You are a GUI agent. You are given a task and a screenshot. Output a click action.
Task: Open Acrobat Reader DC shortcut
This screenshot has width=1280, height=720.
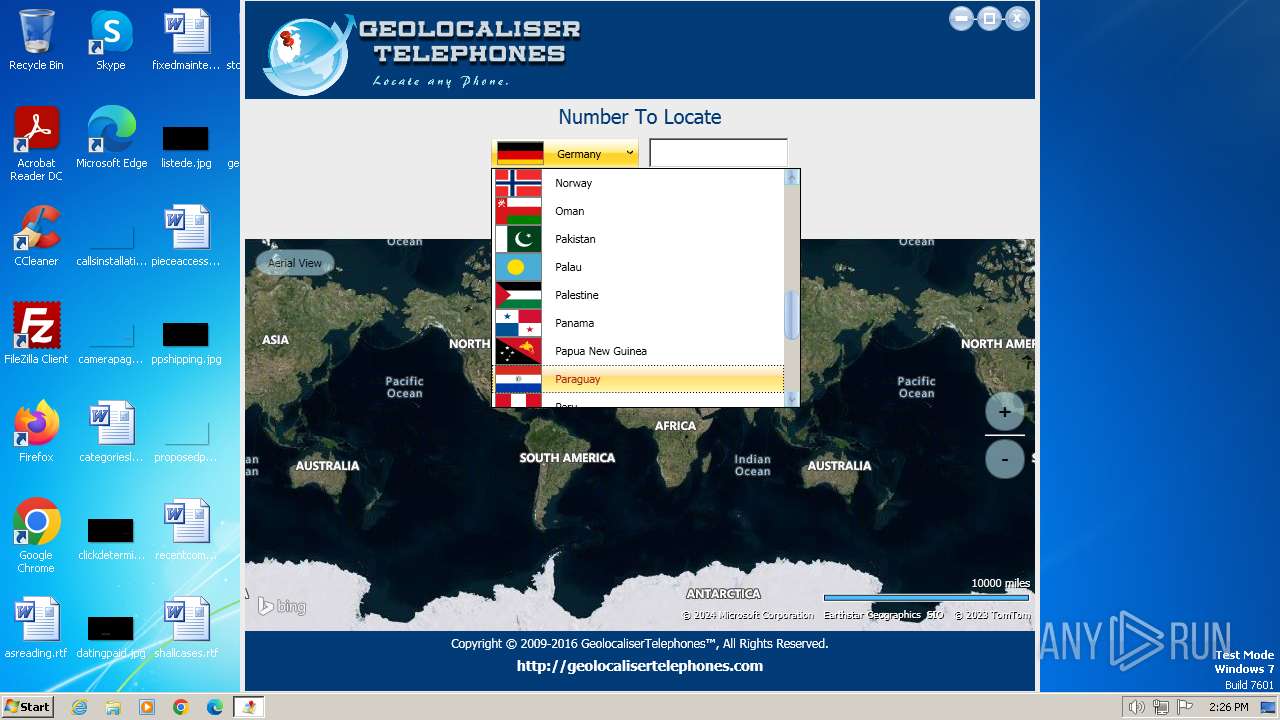coord(36,144)
